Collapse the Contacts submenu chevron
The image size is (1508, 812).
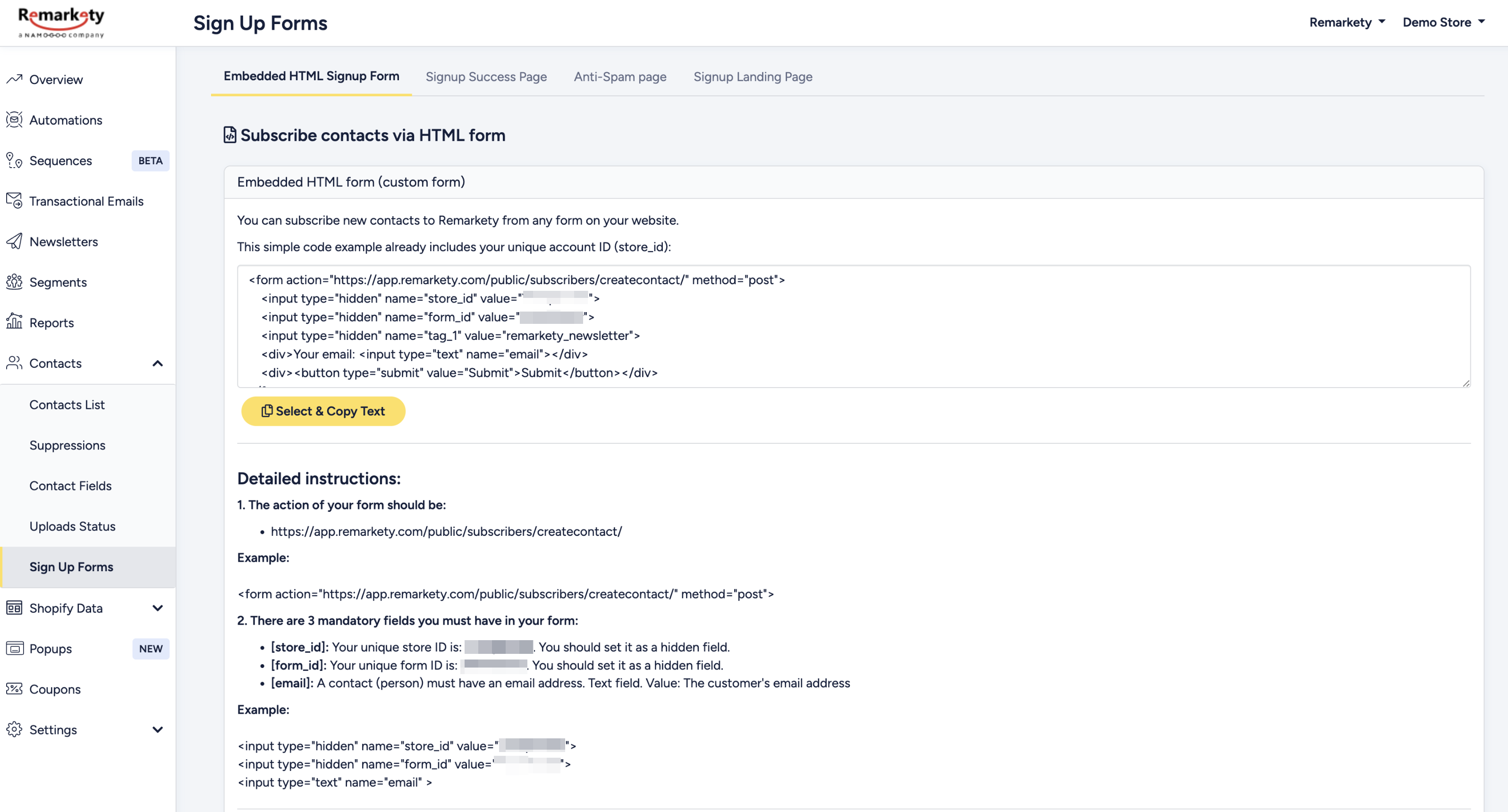click(158, 364)
